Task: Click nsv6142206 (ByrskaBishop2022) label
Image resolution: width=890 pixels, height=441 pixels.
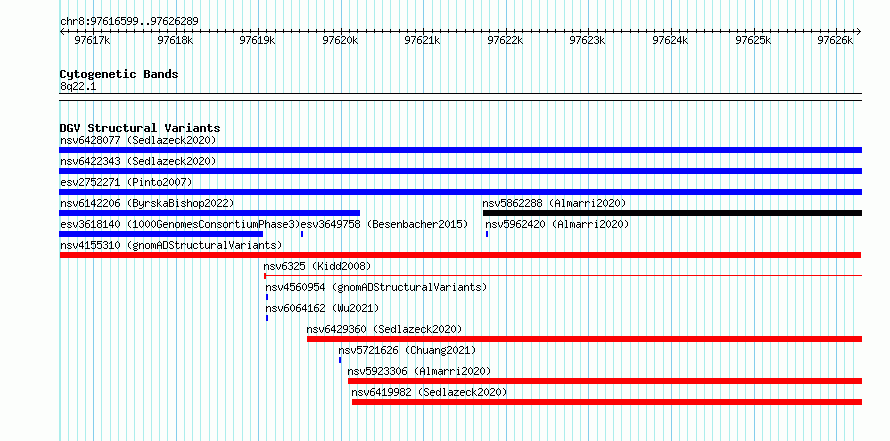Action: click(x=147, y=203)
